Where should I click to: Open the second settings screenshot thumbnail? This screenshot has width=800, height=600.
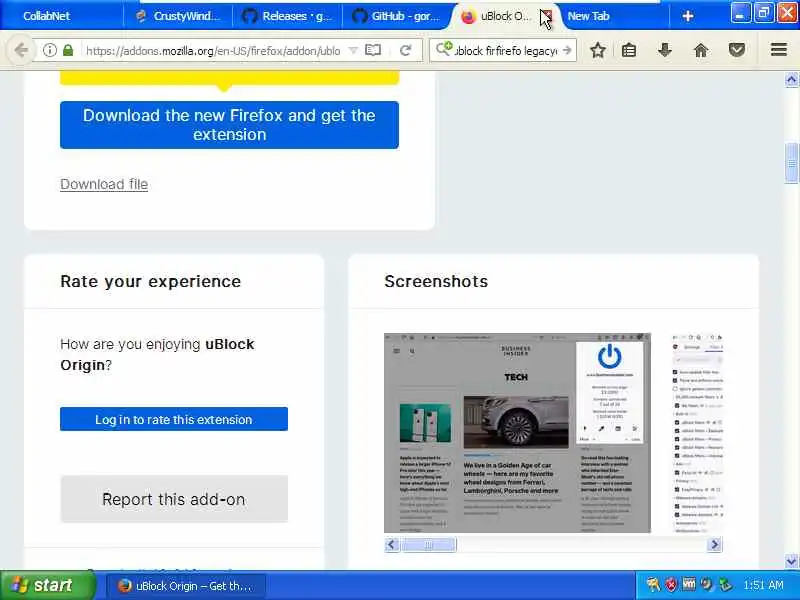click(x=697, y=433)
